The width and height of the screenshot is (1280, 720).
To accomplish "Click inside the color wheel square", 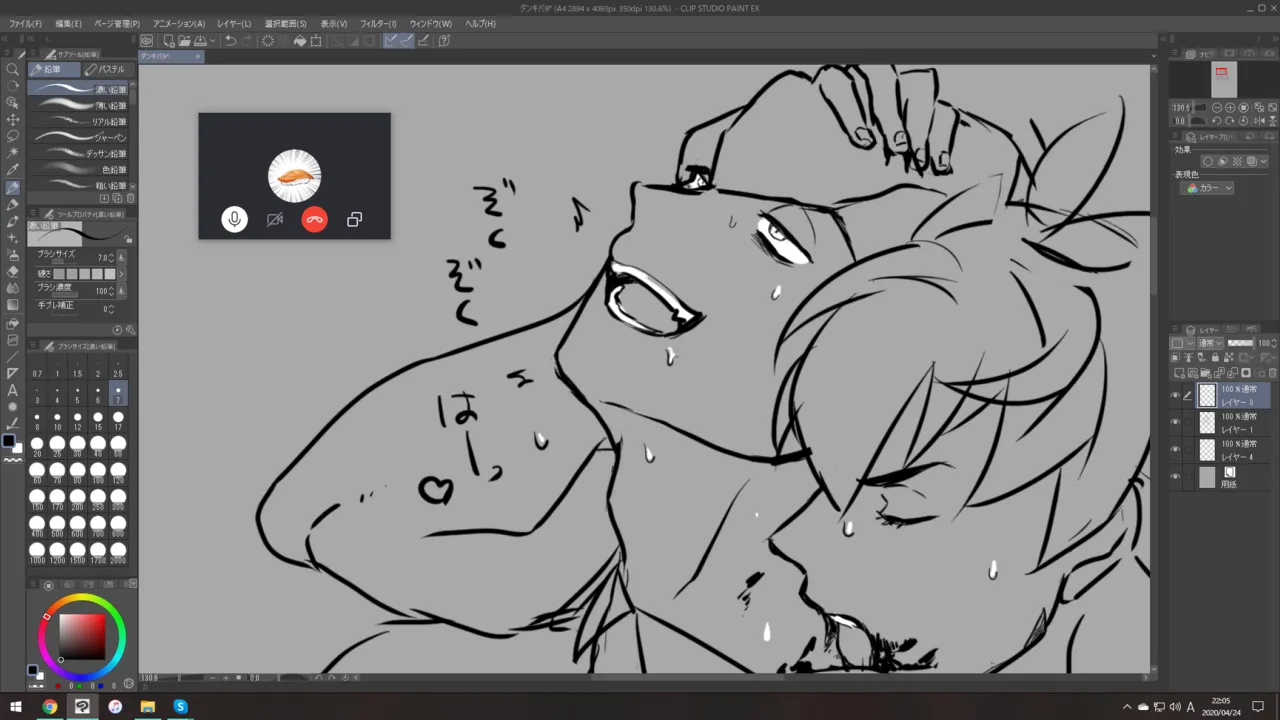I will pyautogui.click(x=81, y=634).
